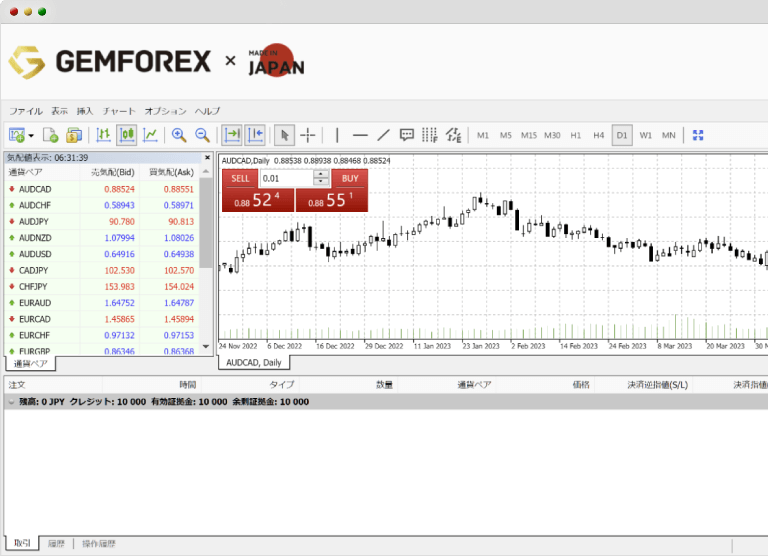Open the ヘルプ menu
768x556 pixels.
208,111
